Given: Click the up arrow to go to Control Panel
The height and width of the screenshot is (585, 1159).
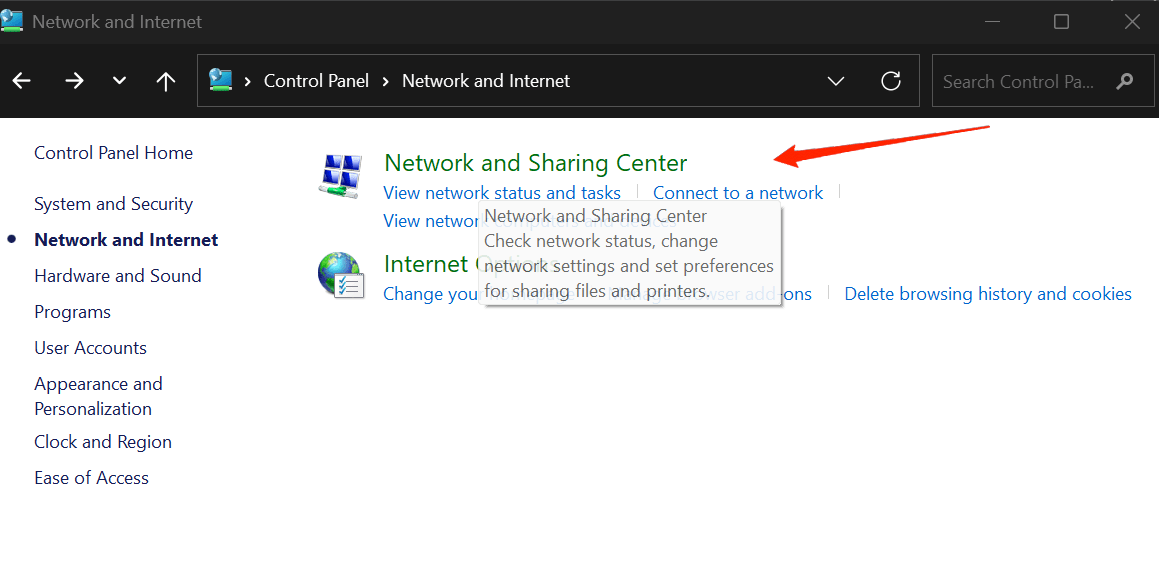Looking at the screenshot, I should click(165, 80).
